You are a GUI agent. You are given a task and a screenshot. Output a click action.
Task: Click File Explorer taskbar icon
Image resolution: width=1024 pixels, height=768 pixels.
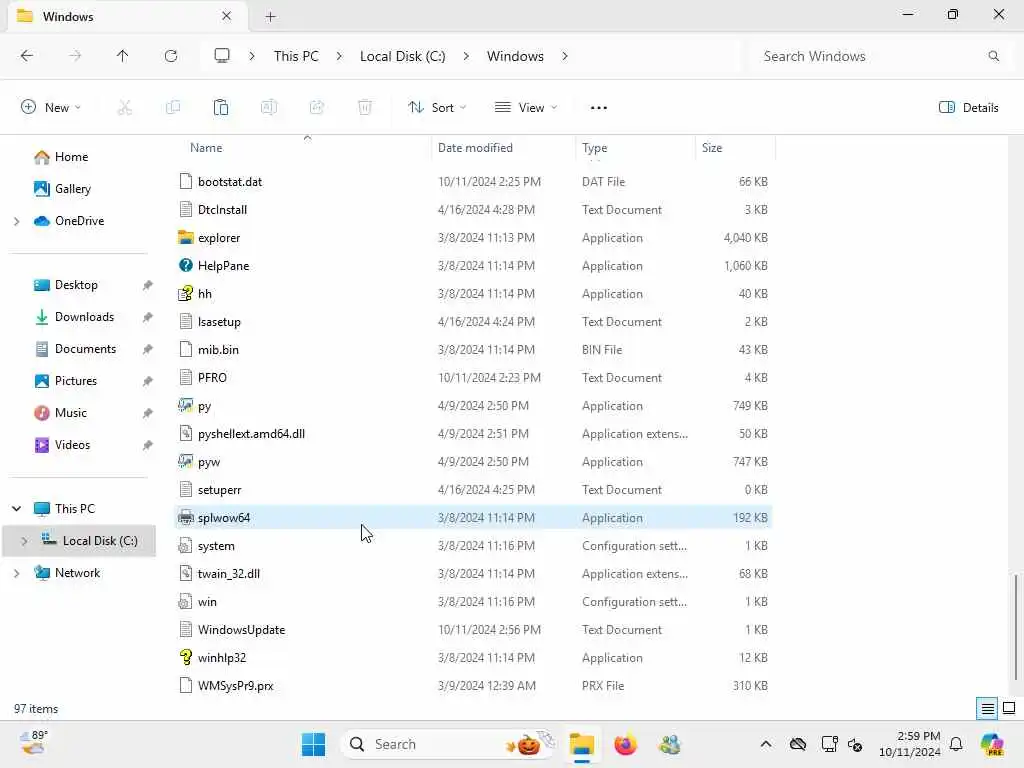[x=581, y=744]
